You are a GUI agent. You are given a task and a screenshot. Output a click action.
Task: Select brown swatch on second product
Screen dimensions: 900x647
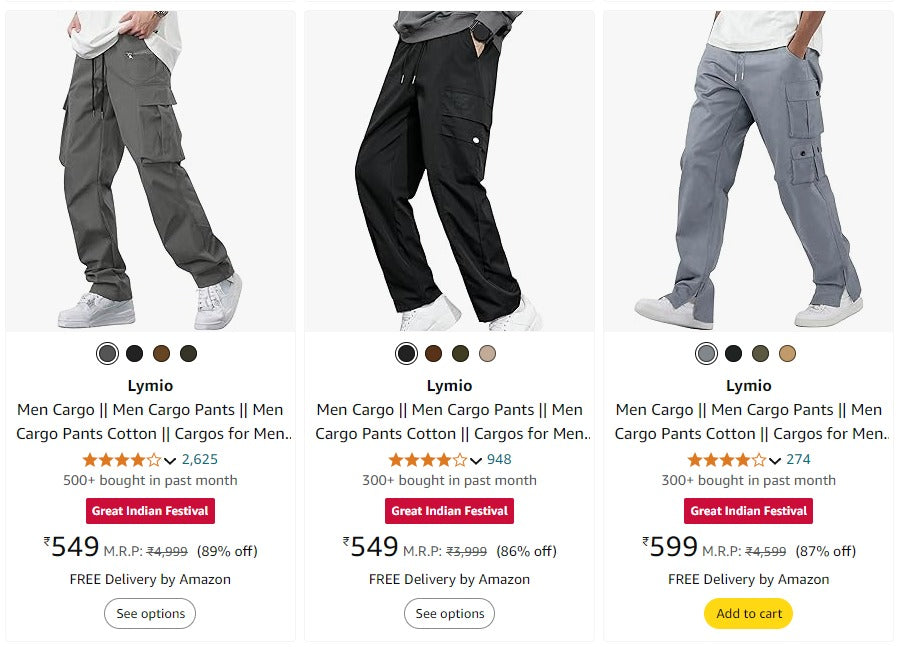433,353
